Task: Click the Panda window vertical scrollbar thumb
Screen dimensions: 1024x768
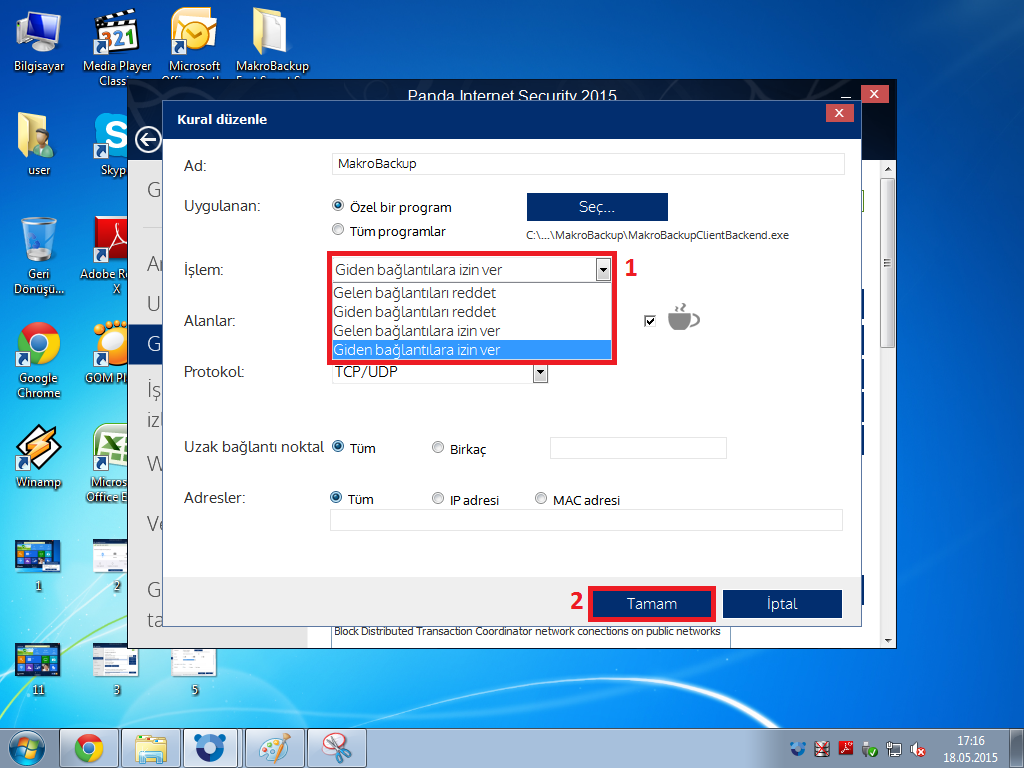Action: pos(887,262)
